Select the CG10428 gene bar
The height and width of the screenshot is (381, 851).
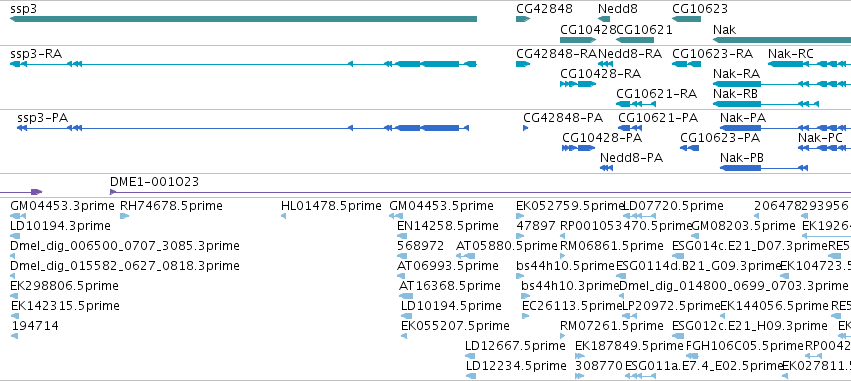click(x=578, y=40)
